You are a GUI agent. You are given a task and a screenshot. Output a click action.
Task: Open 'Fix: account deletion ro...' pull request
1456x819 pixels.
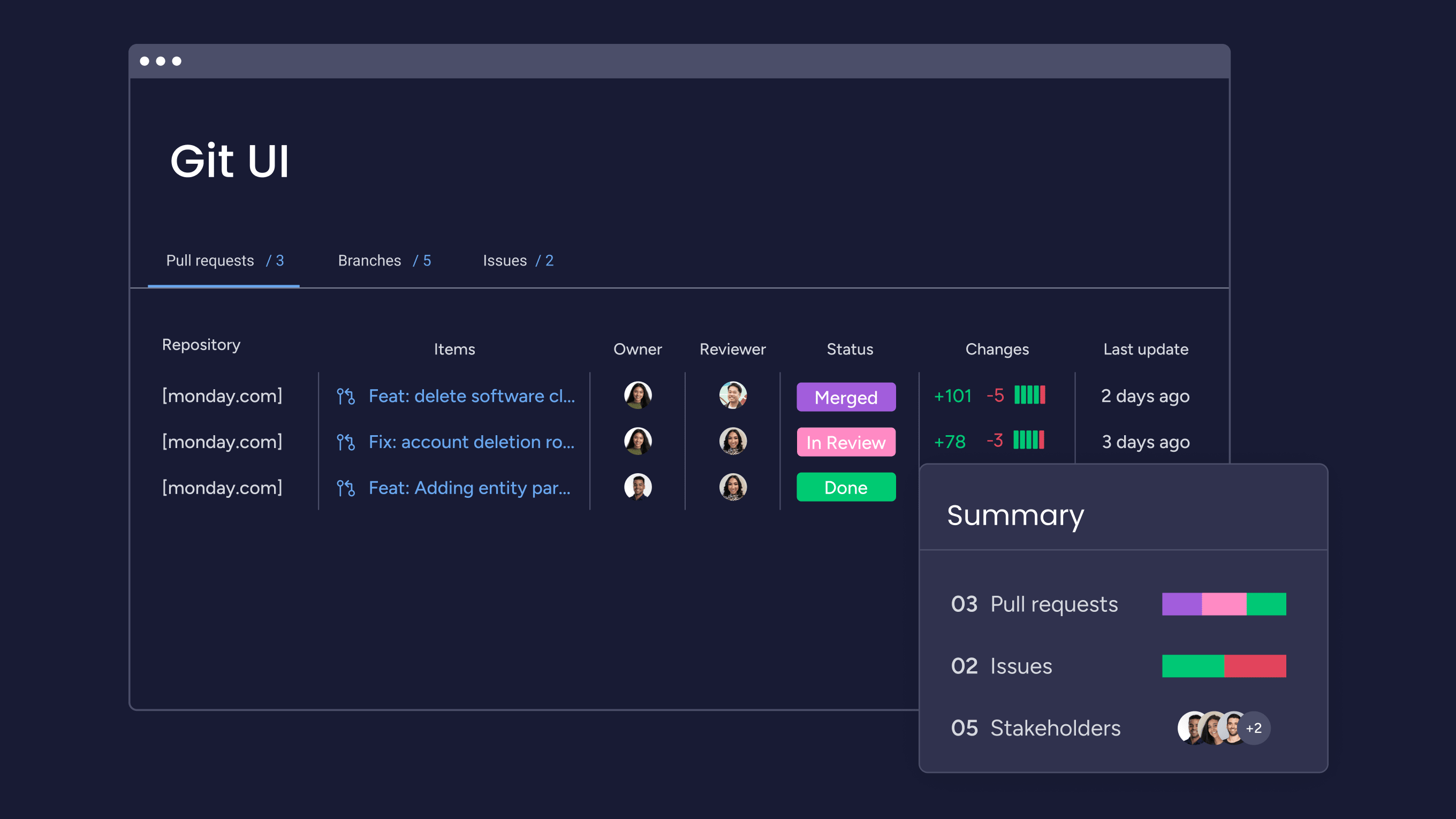tap(472, 442)
